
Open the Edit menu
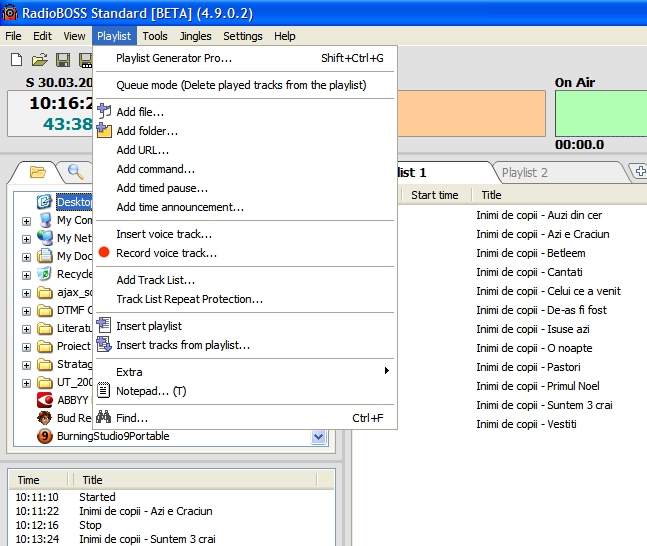coord(42,36)
